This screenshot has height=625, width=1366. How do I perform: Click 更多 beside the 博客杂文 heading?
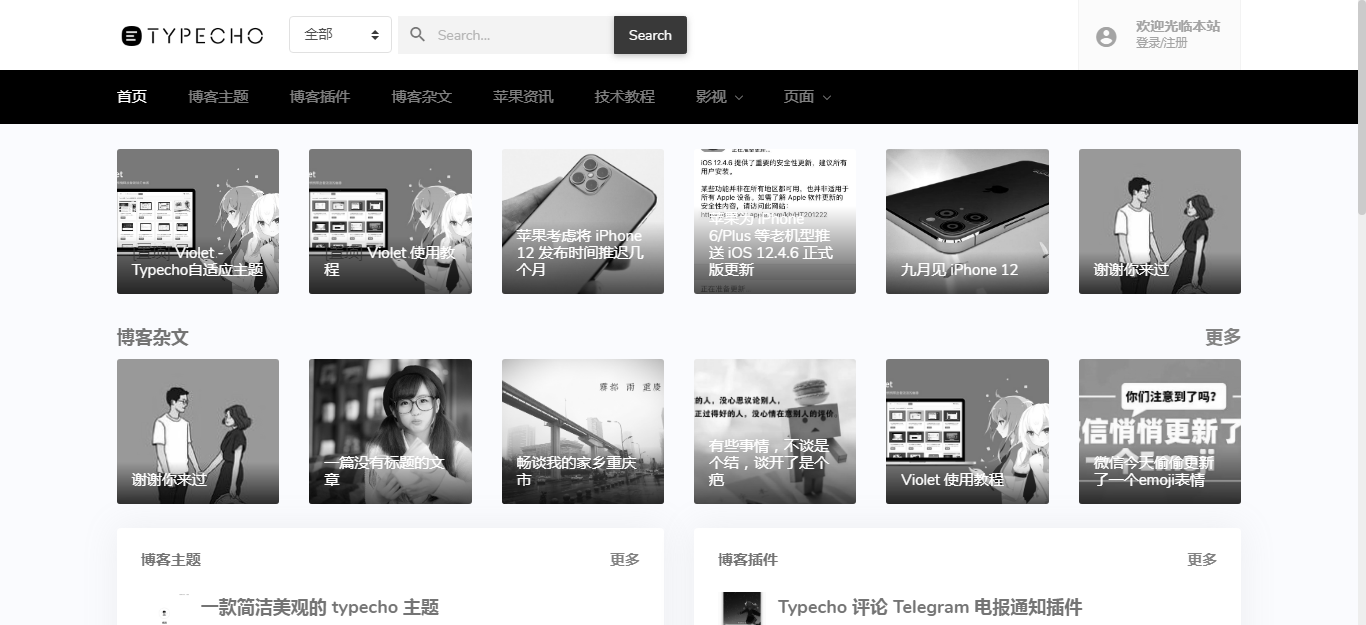coord(1223,337)
